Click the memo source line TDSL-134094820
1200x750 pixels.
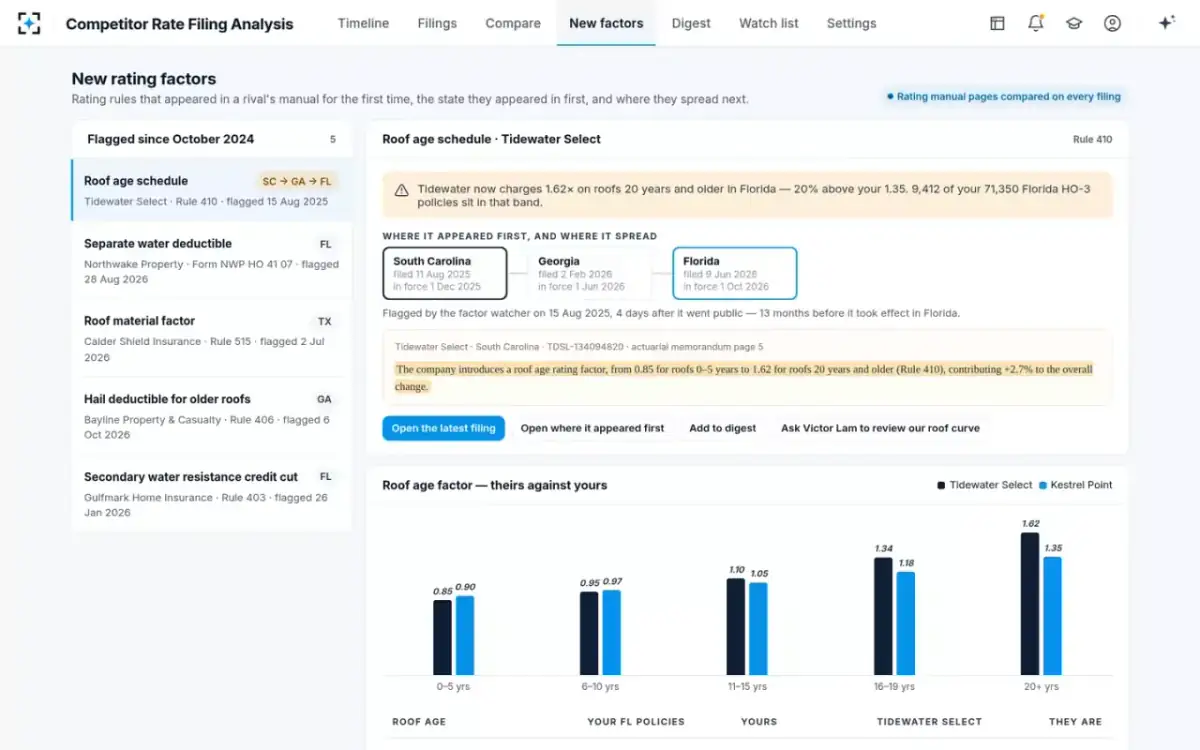[x=579, y=347]
